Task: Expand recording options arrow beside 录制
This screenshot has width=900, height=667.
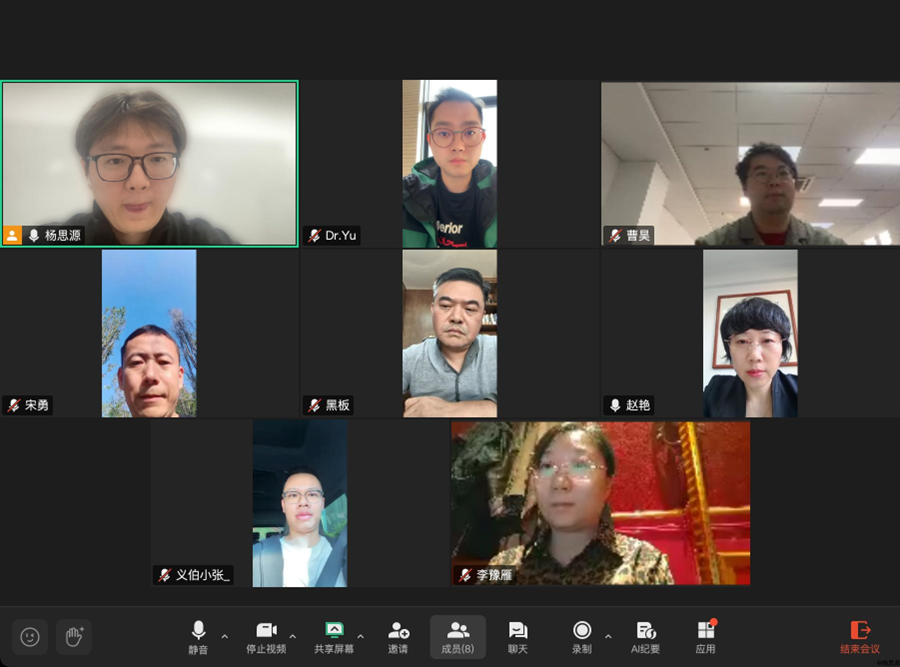Action: click(608, 636)
